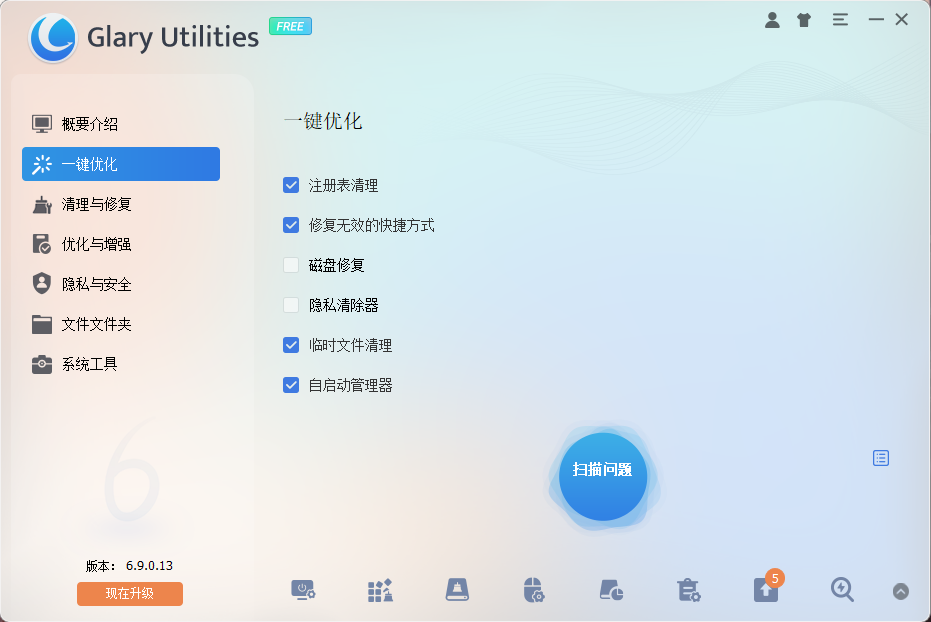931x622 pixels.
Task: Uncheck the 临时文件清理 checkbox
Action: [x=291, y=345]
